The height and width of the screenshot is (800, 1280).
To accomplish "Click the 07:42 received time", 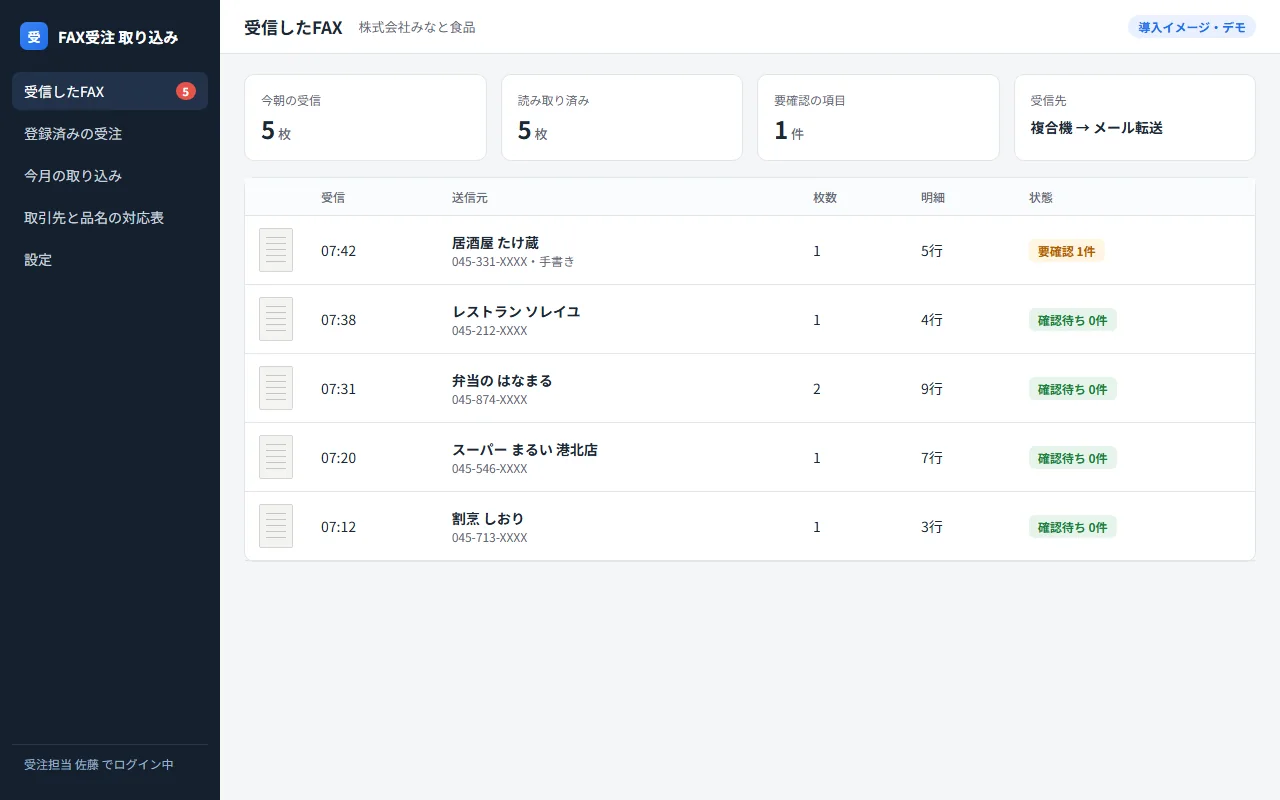I will coord(338,251).
